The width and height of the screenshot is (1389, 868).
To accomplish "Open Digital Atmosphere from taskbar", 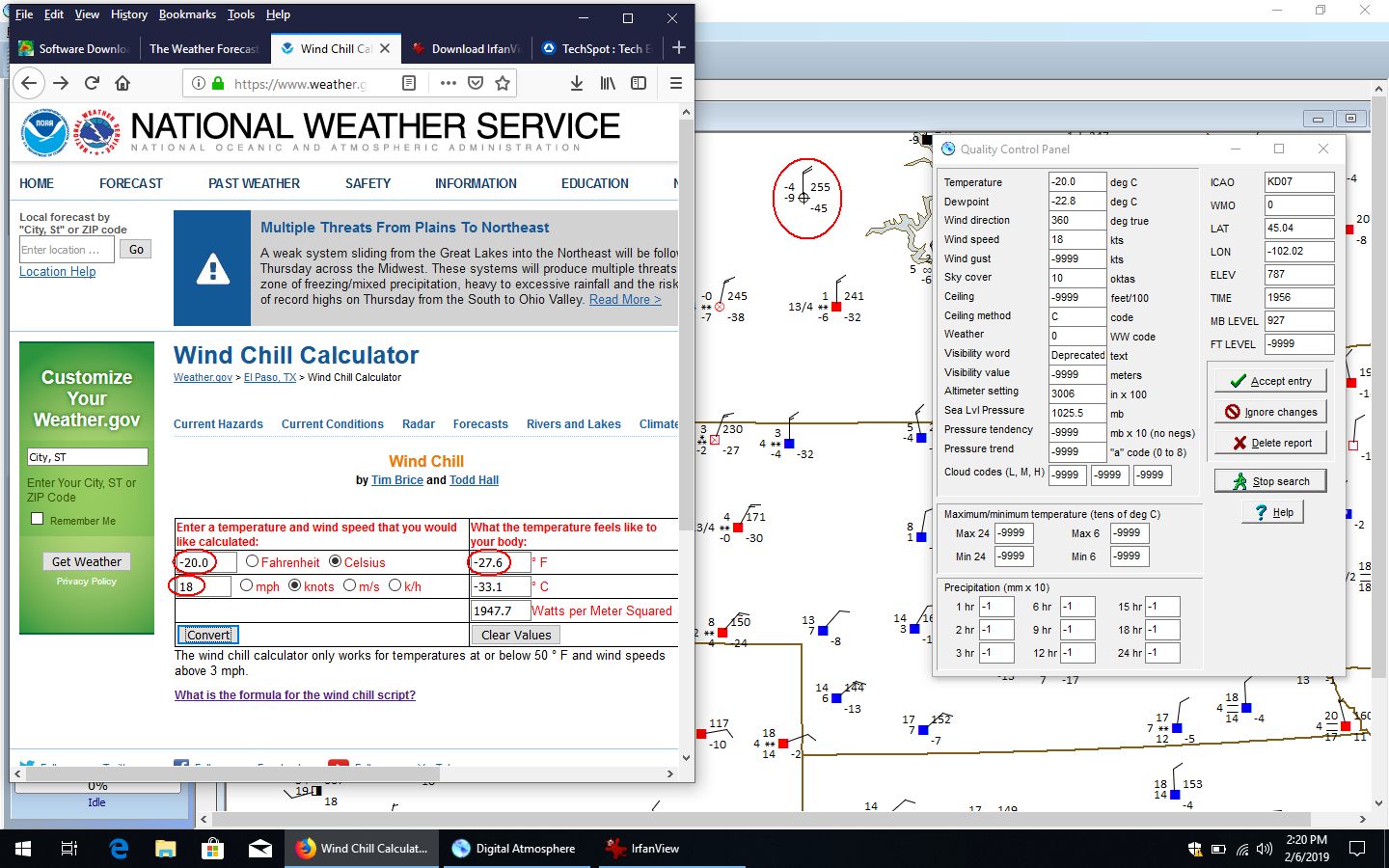I will click(514, 849).
